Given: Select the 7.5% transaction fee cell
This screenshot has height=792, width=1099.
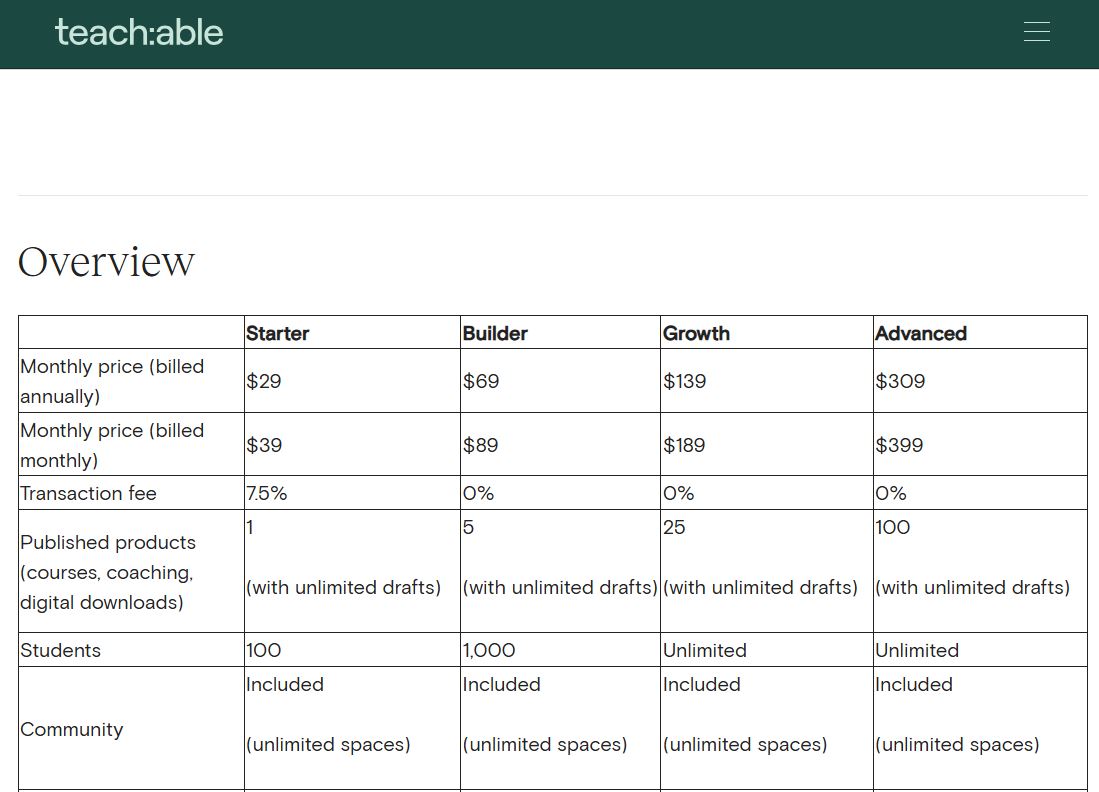Looking at the screenshot, I should [262, 493].
